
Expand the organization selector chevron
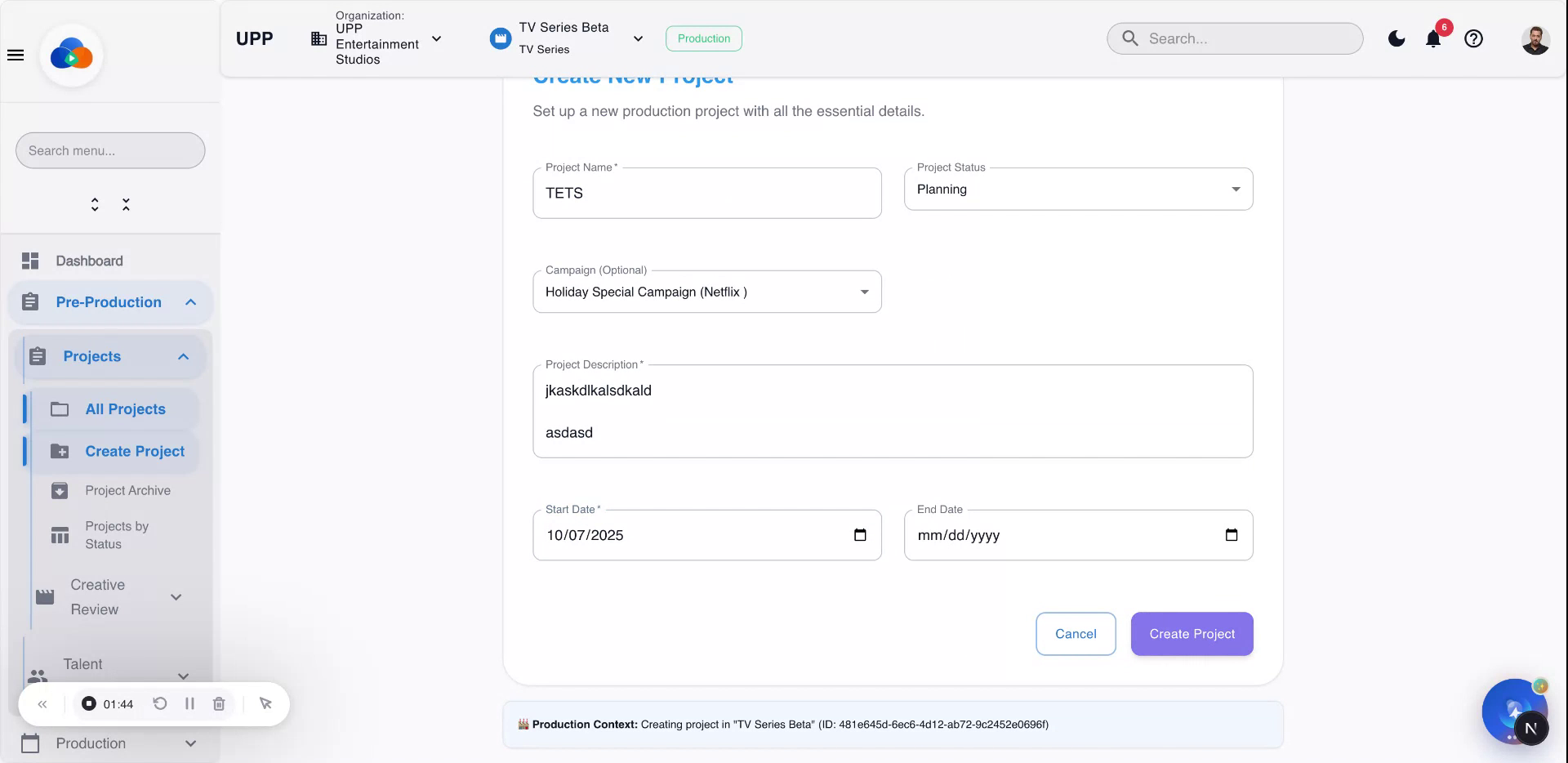click(437, 38)
